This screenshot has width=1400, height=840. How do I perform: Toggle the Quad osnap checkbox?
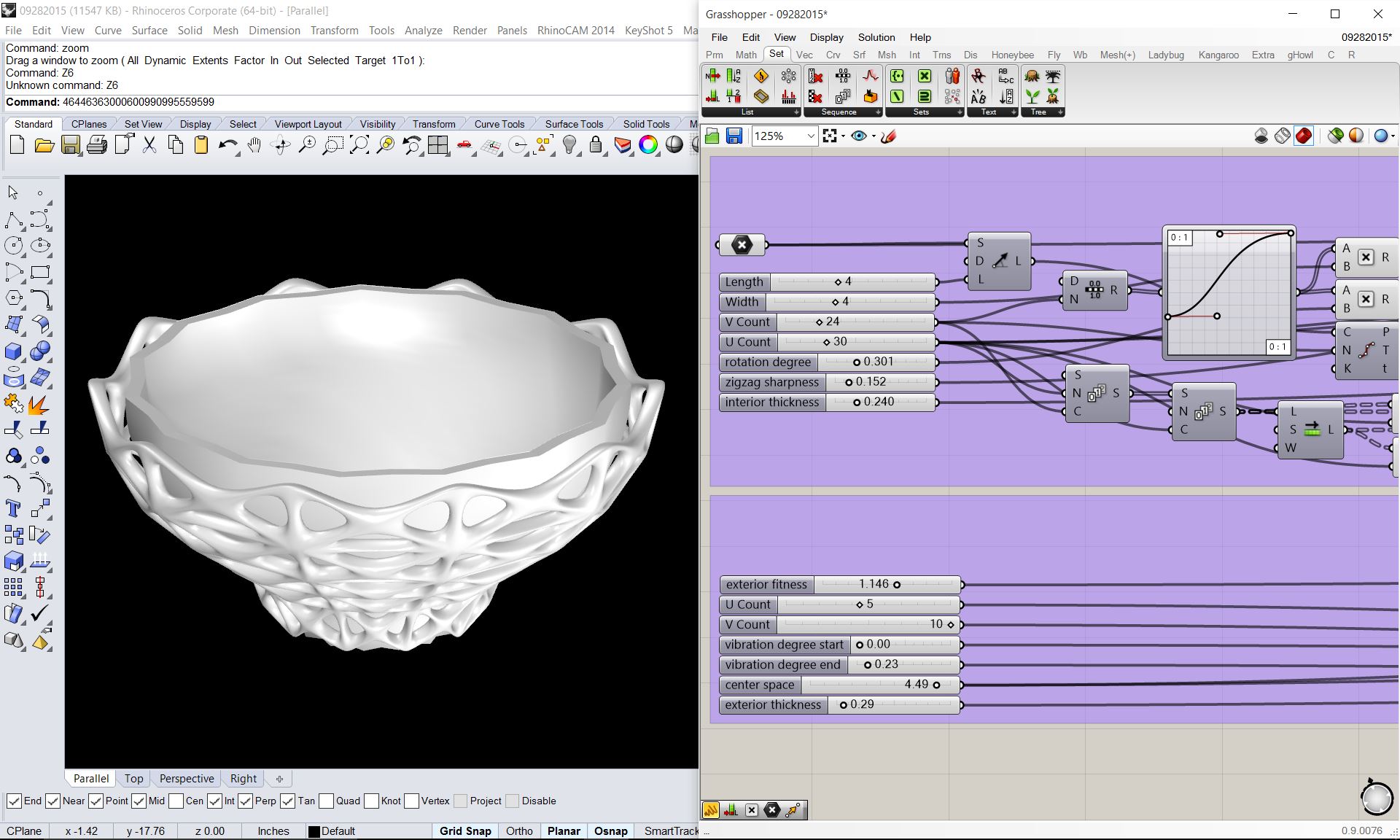coord(326,801)
